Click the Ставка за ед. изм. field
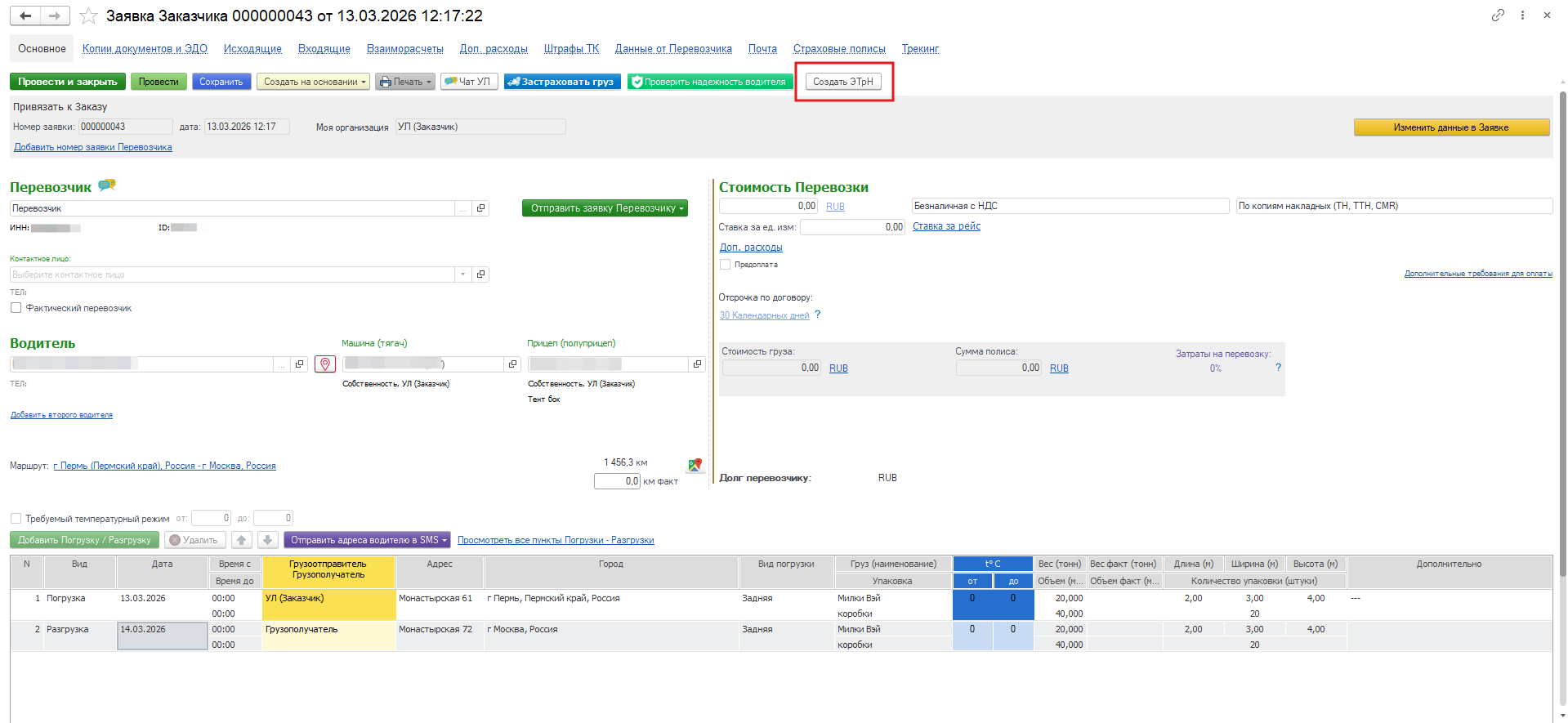Viewport: 1568px width, 723px height. (x=852, y=227)
